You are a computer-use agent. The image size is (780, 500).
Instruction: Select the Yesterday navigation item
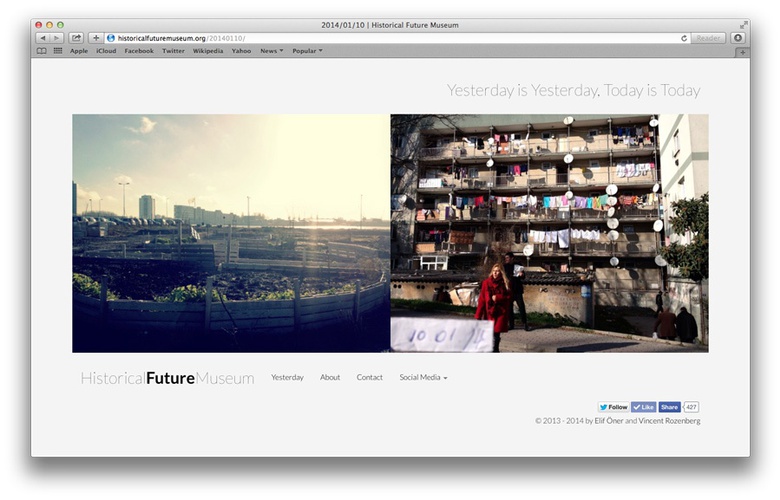287,377
